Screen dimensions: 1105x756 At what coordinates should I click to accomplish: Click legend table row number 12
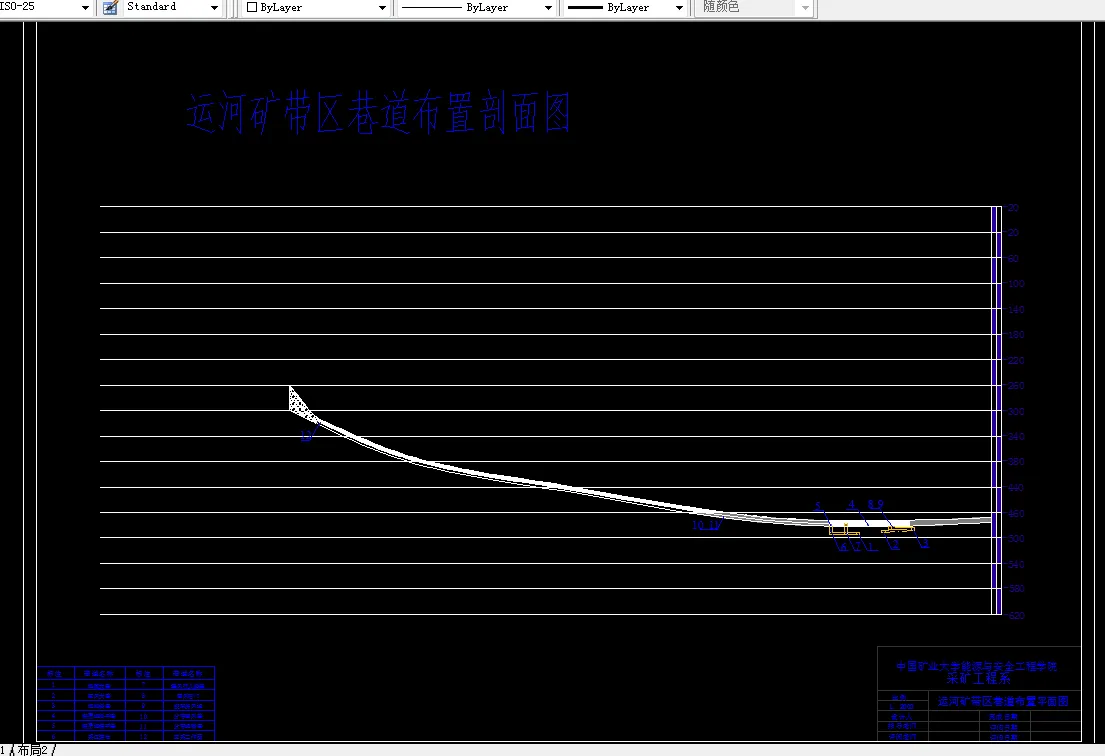click(x=143, y=736)
